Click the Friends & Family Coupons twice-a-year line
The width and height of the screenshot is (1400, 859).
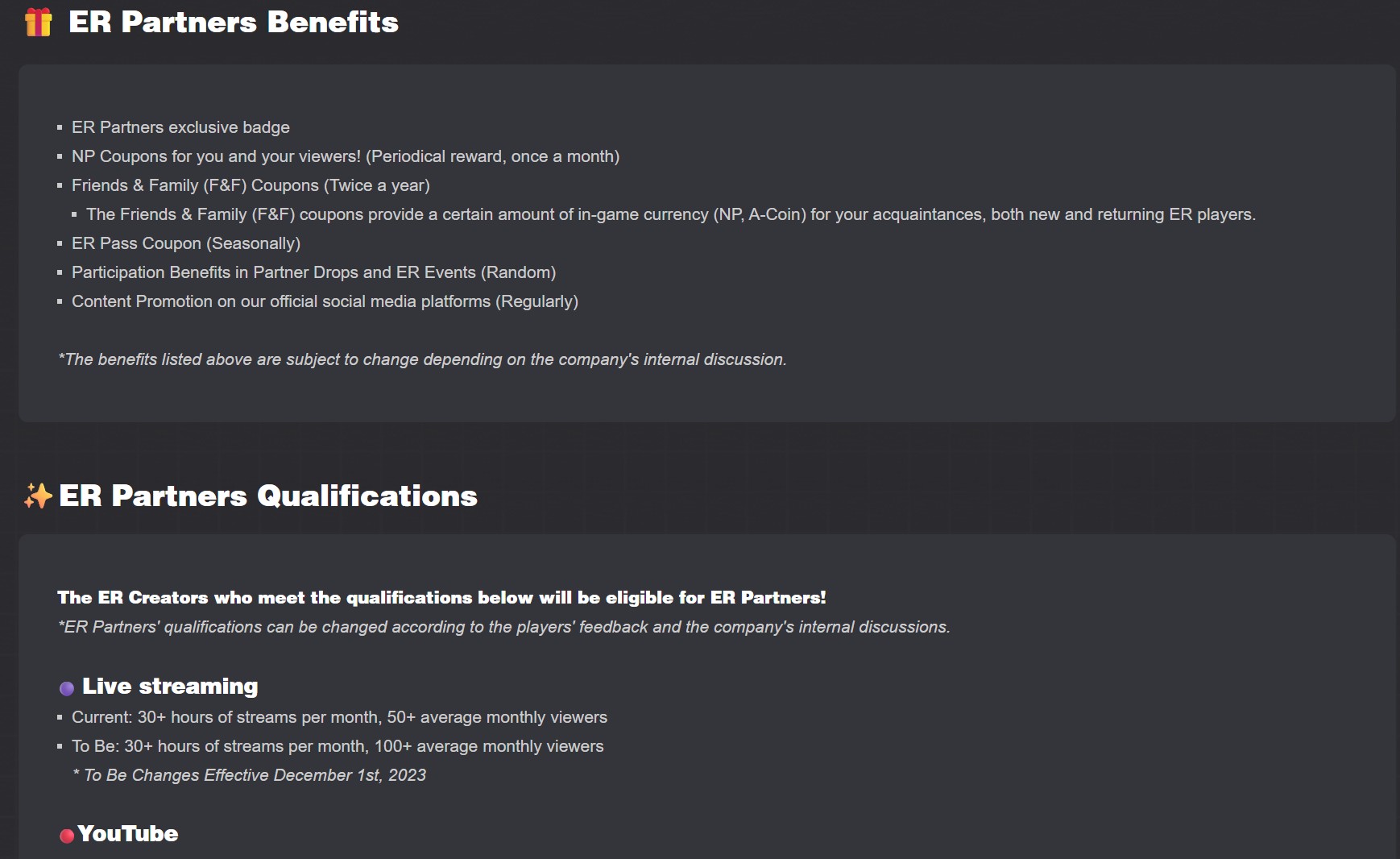[251, 185]
